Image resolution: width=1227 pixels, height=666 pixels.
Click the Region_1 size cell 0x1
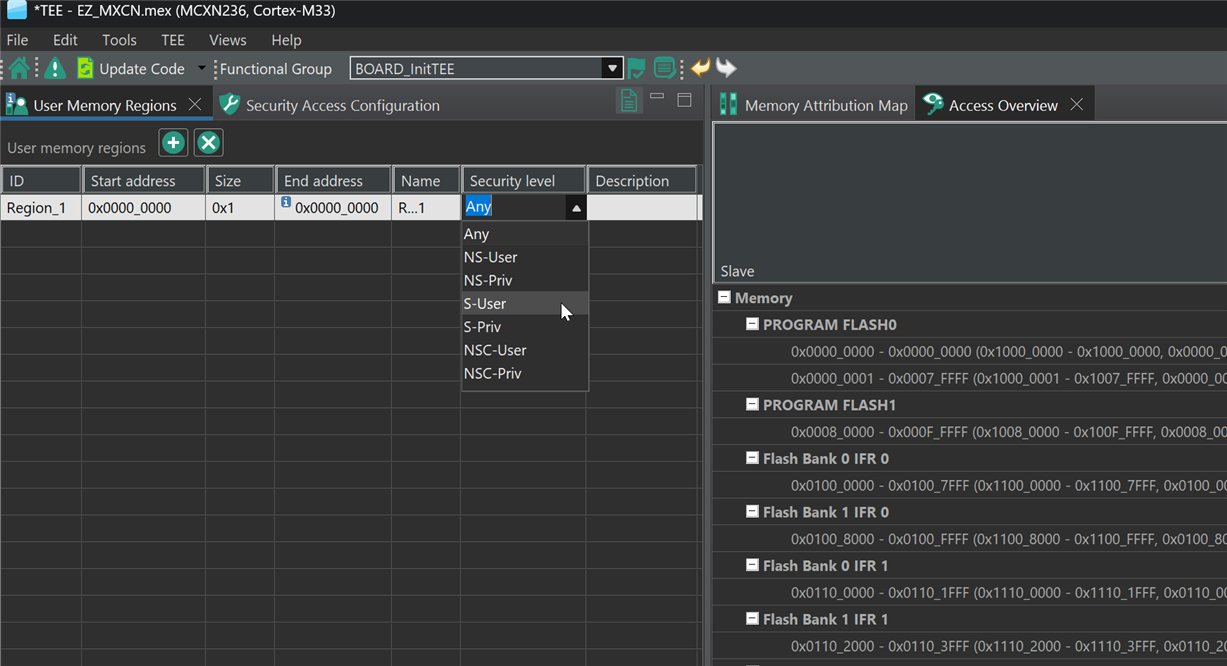(x=240, y=208)
